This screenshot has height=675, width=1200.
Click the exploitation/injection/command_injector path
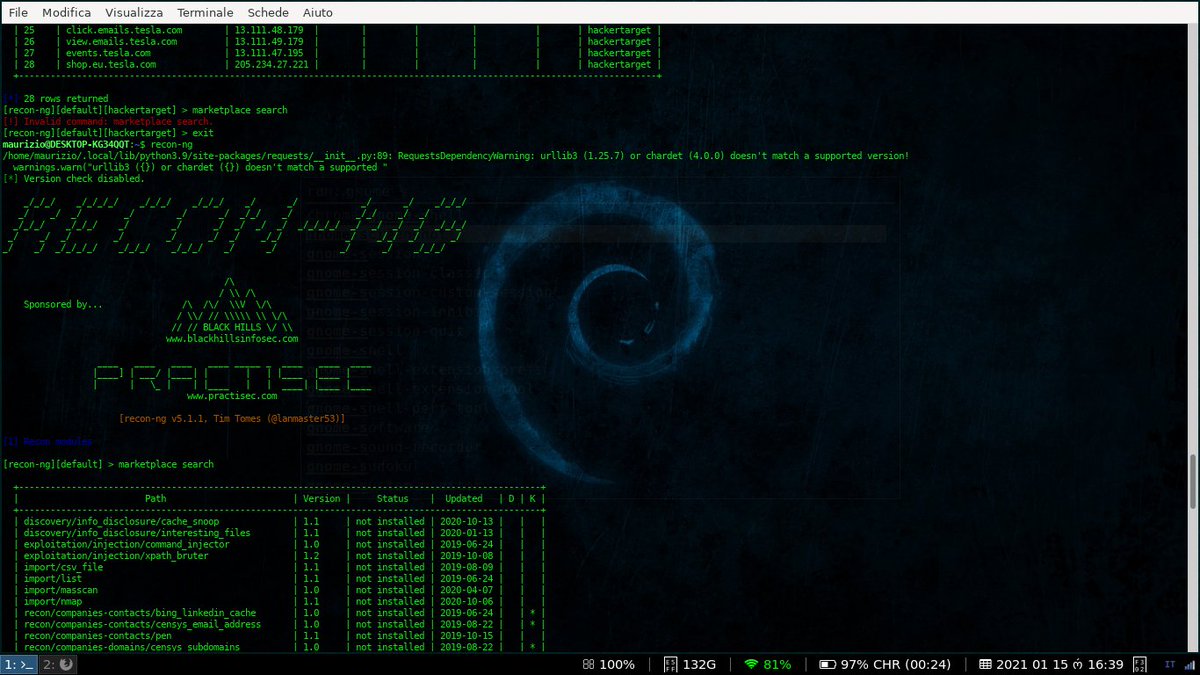coord(127,544)
